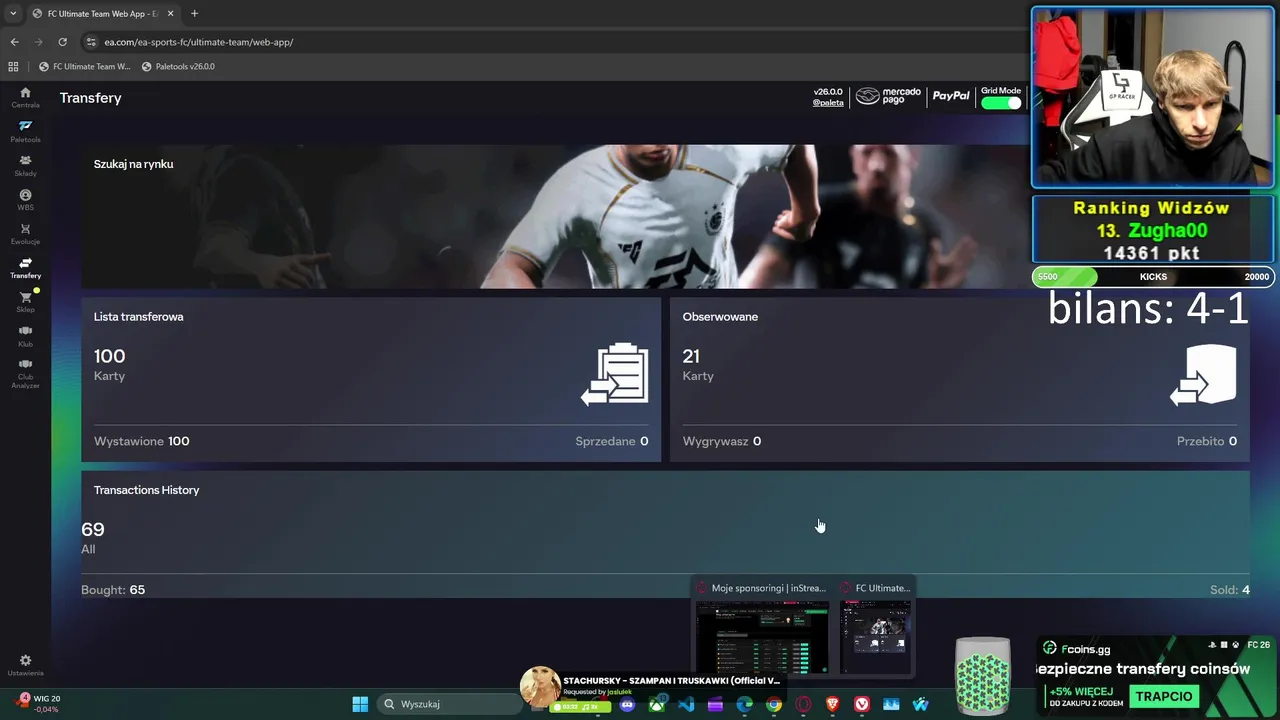Click WIG 20 stock widget
This screenshot has height=720, width=1280.
tap(38, 703)
